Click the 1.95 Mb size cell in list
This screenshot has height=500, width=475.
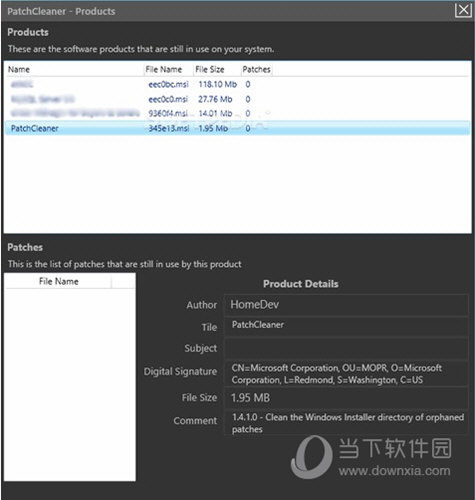(213, 128)
